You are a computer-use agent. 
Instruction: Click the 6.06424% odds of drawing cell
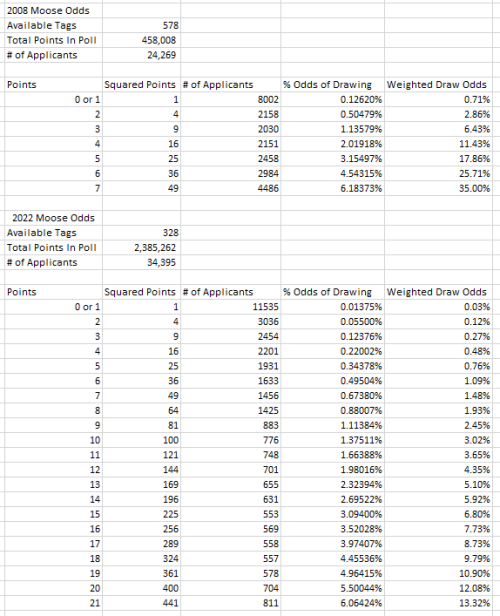[x=332, y=603]
